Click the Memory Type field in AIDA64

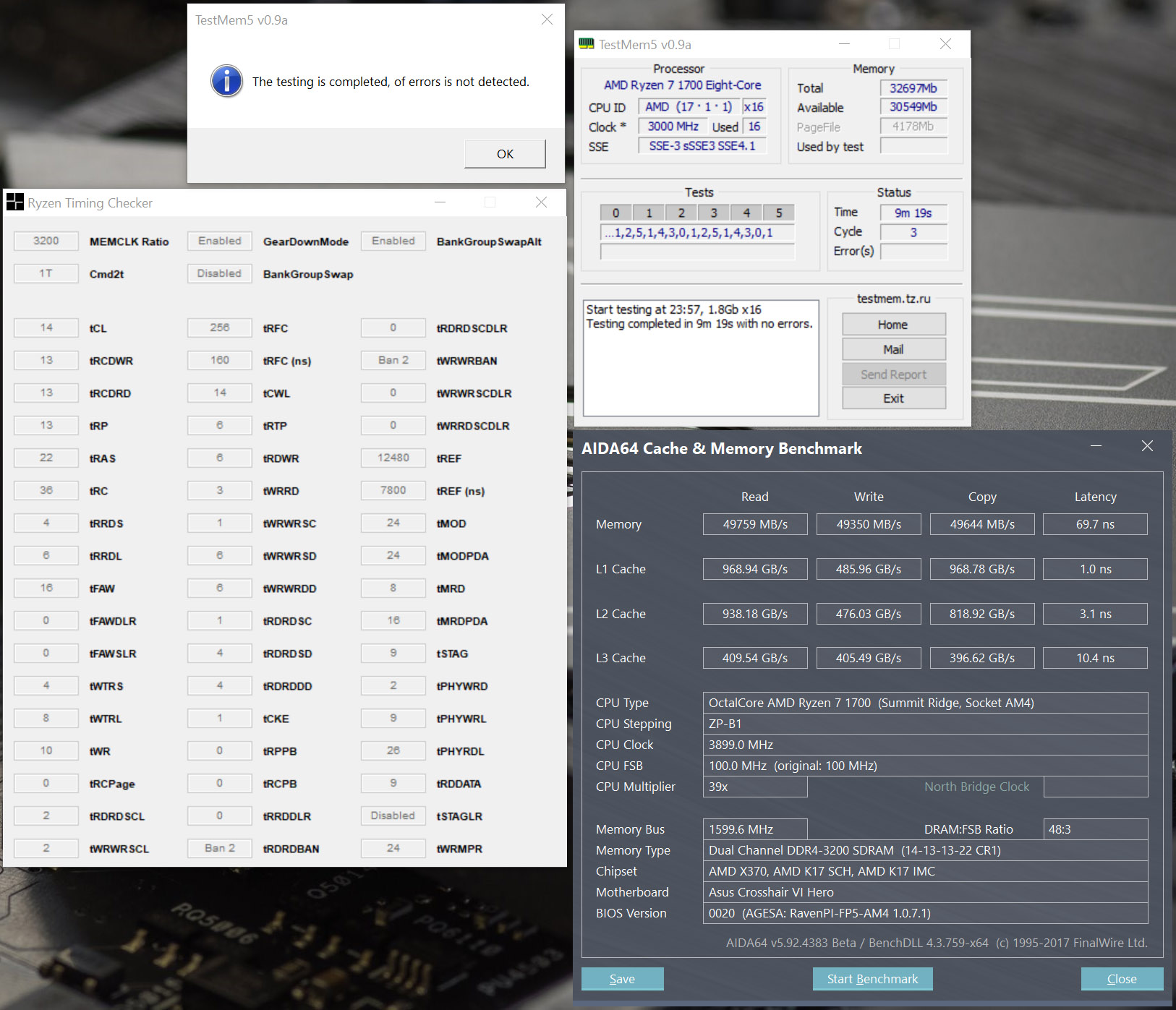(925, 850)
